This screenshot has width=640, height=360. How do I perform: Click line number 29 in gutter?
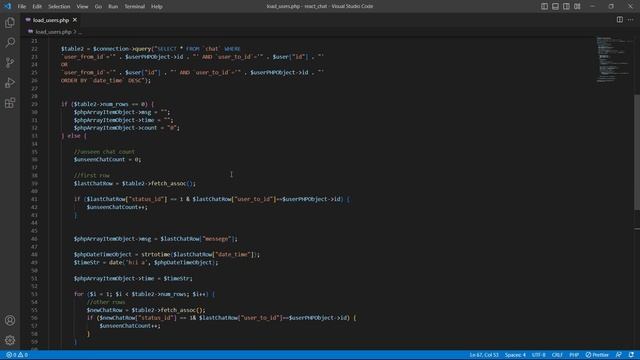tap(35, 104)
